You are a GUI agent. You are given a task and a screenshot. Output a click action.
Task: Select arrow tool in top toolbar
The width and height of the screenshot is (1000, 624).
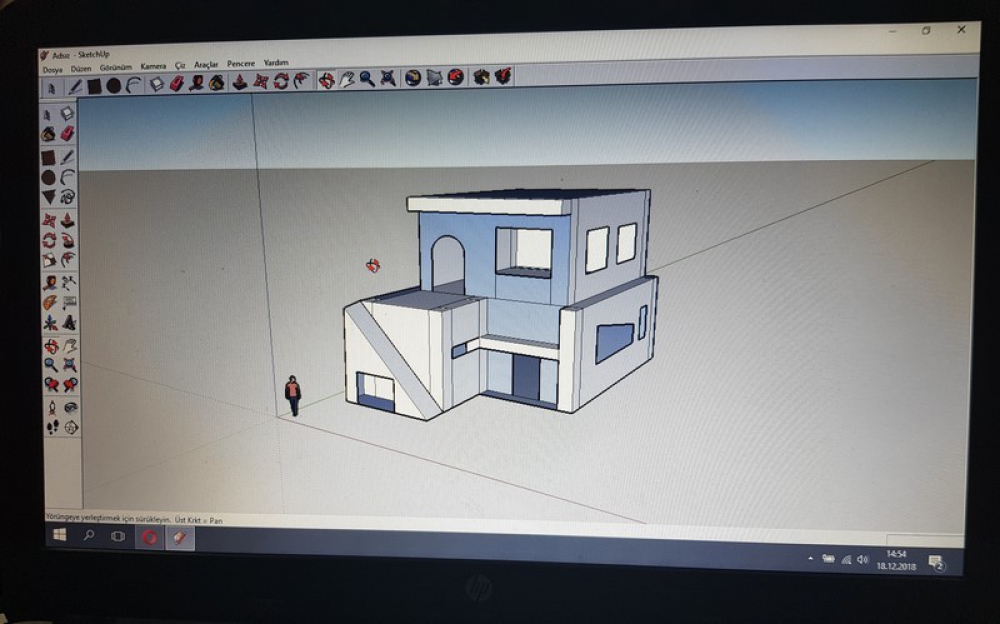[52, 88]
